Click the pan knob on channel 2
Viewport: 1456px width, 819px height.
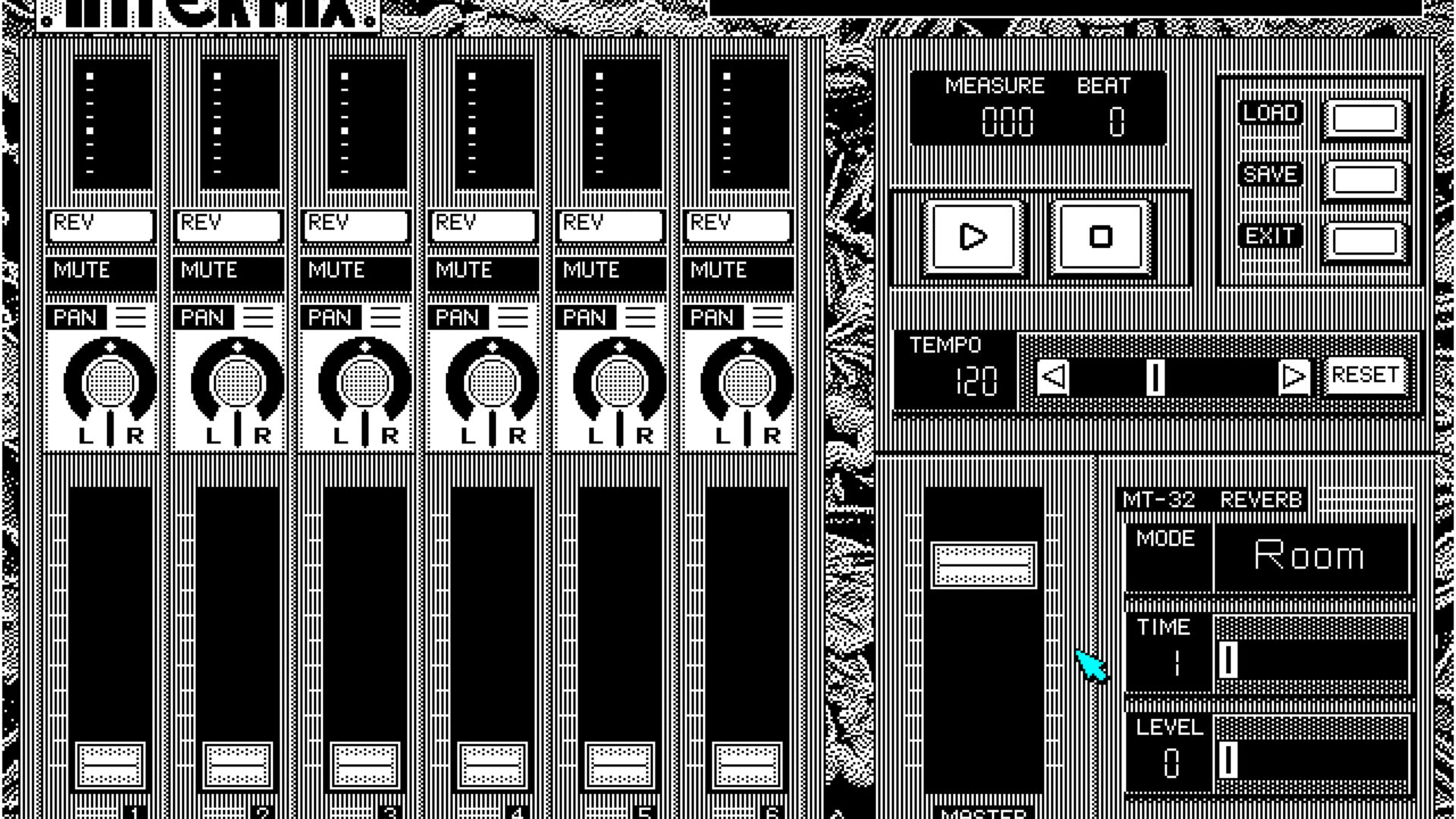[x=237, y=383]
